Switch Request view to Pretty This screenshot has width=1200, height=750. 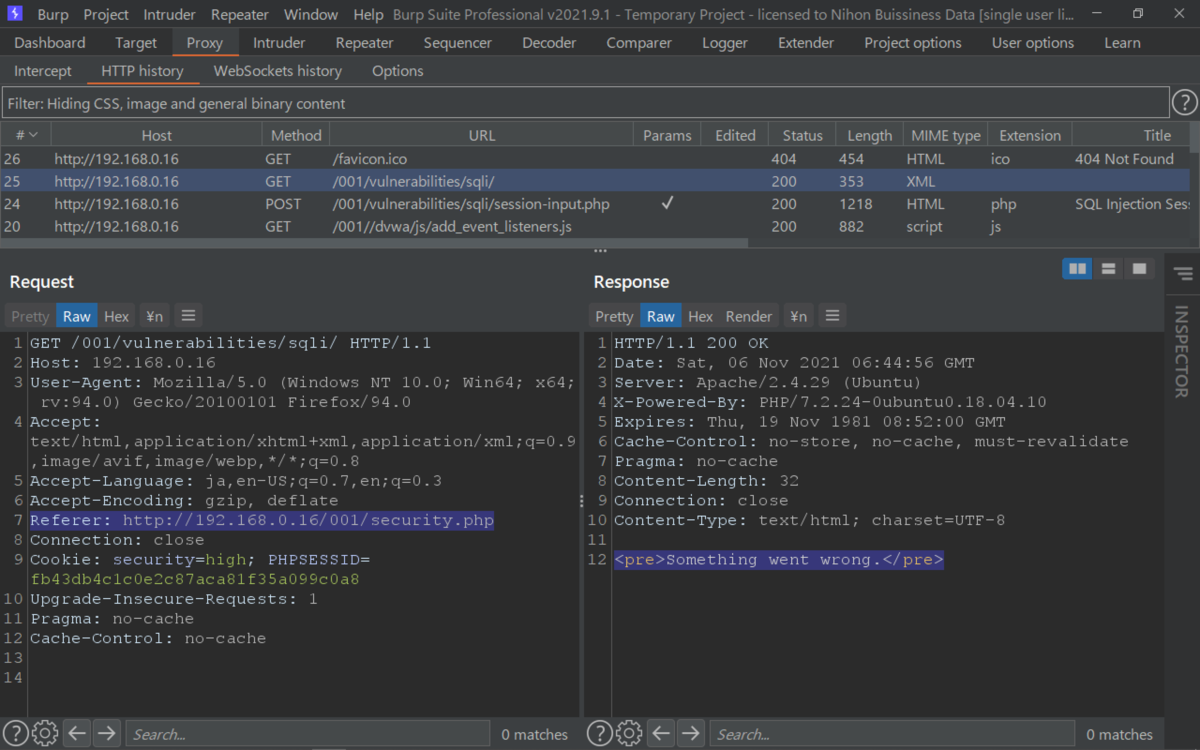(x=30, y=316)
